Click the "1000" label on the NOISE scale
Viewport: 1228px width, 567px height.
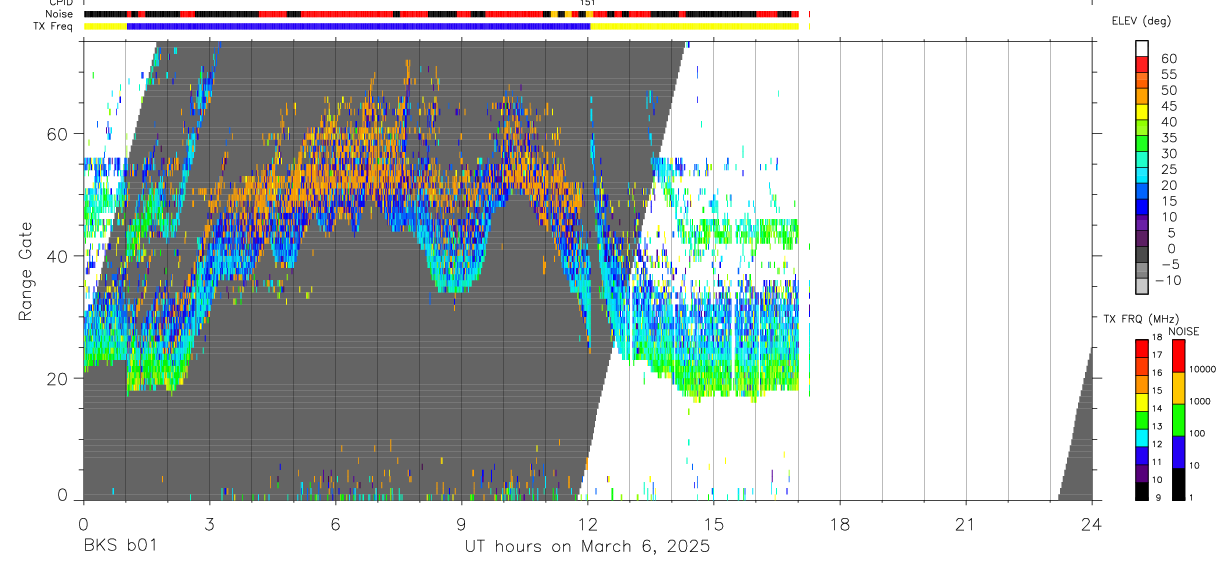pyautogui.click(x=1200, y=402)
